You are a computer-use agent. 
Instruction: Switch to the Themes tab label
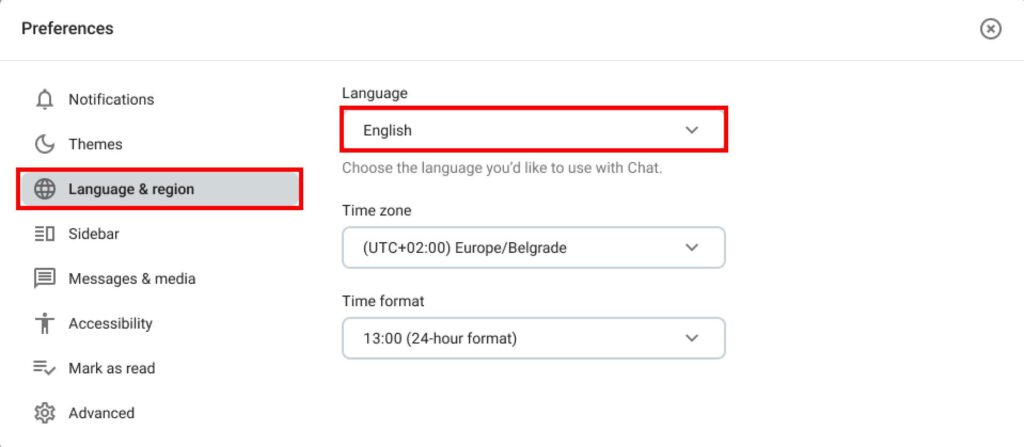click(x=95, y=144)
